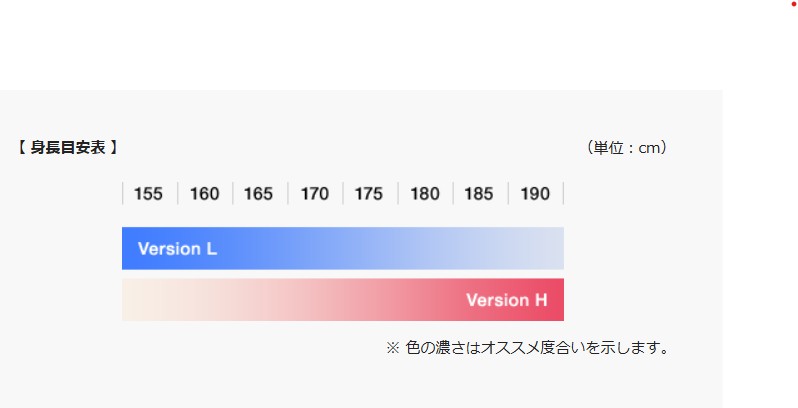Click the 165 height label
The height and width of the screenshot is (408, 798).
258,194
